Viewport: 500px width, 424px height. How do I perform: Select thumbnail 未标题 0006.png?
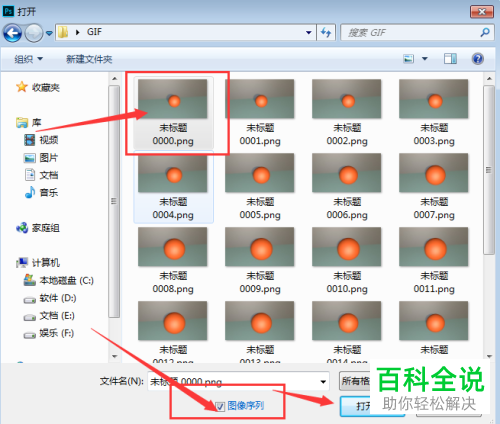pos(347,187)
